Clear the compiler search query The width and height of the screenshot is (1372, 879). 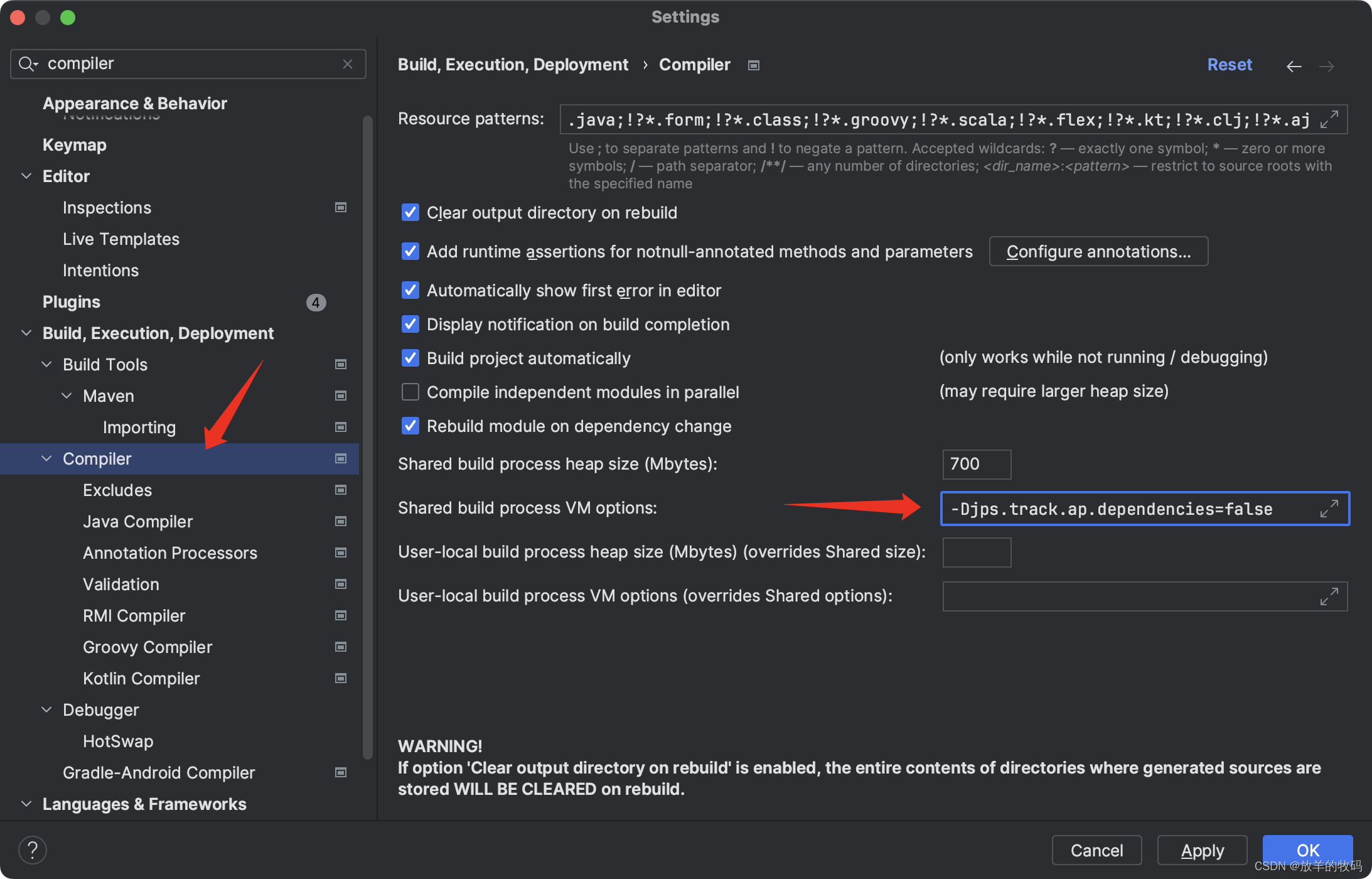(348, 63)
